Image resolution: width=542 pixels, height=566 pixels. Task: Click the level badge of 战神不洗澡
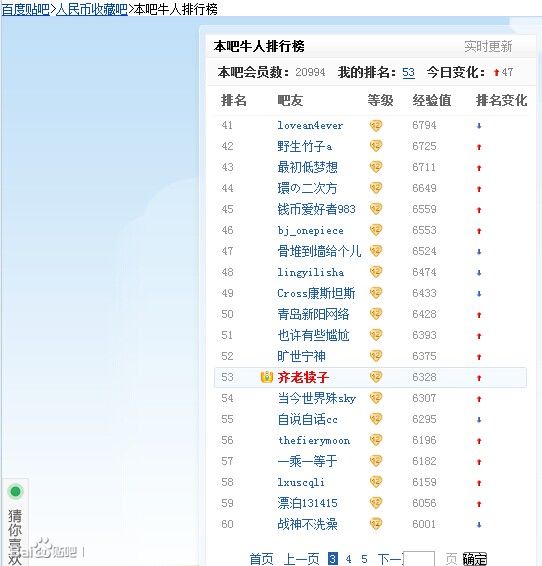click(x=376, y=524)
